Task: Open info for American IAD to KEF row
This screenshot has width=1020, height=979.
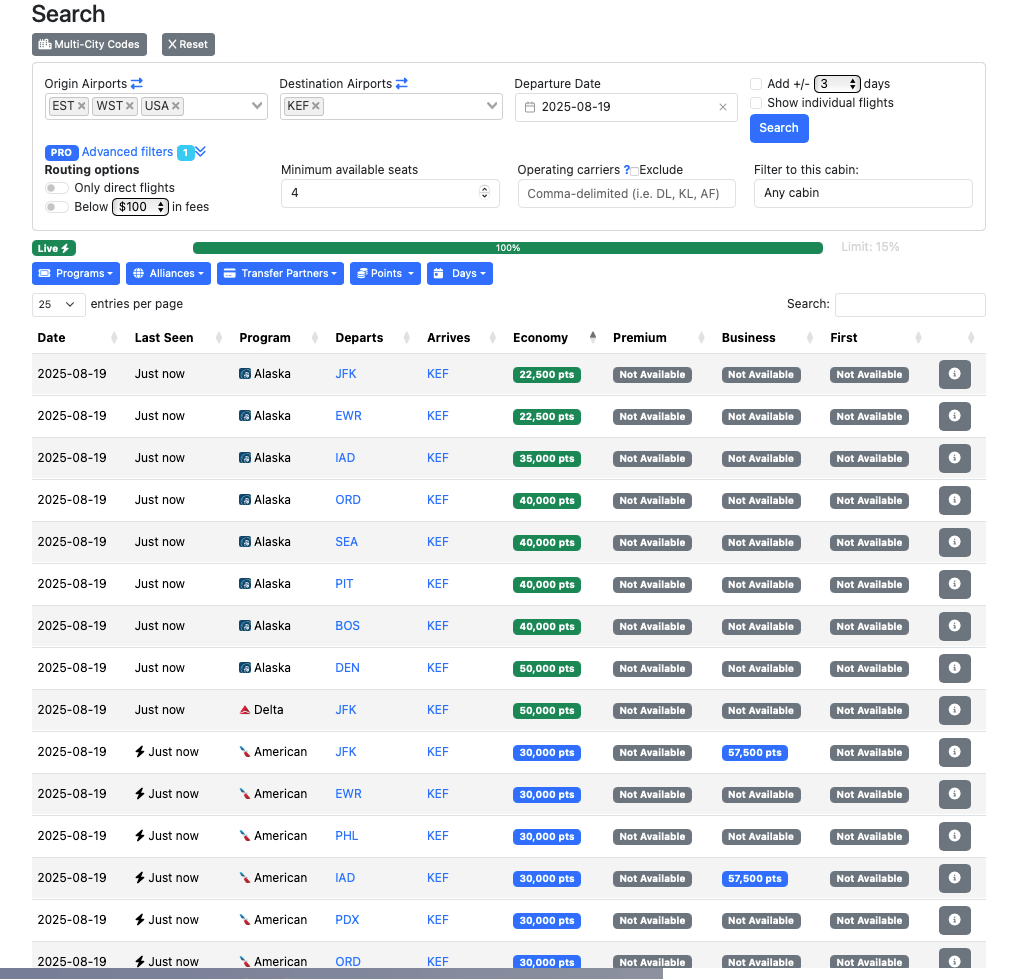Action: click(x=954, y=878)
